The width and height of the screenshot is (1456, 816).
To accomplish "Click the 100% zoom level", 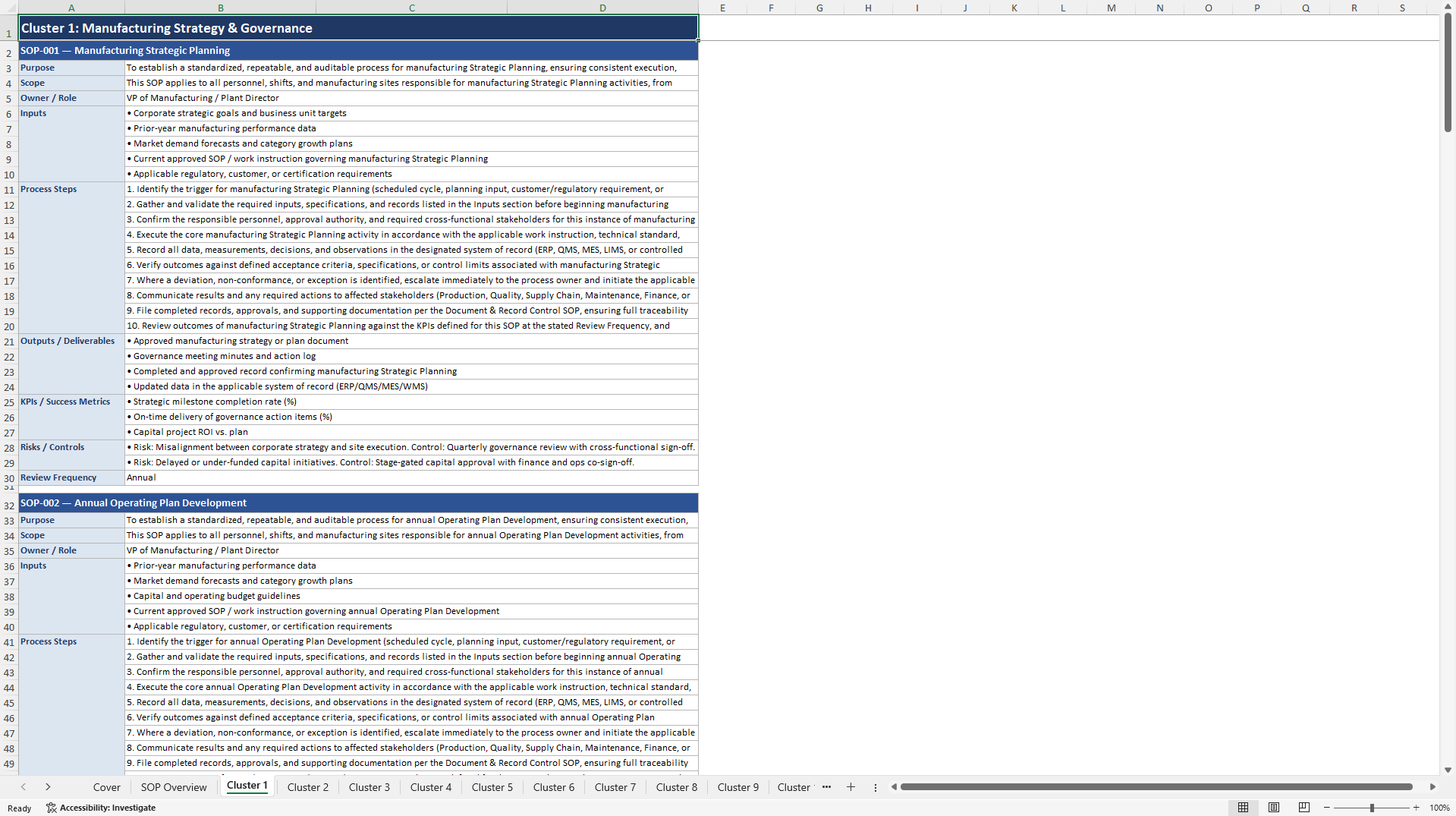I will click(1439, 808).
